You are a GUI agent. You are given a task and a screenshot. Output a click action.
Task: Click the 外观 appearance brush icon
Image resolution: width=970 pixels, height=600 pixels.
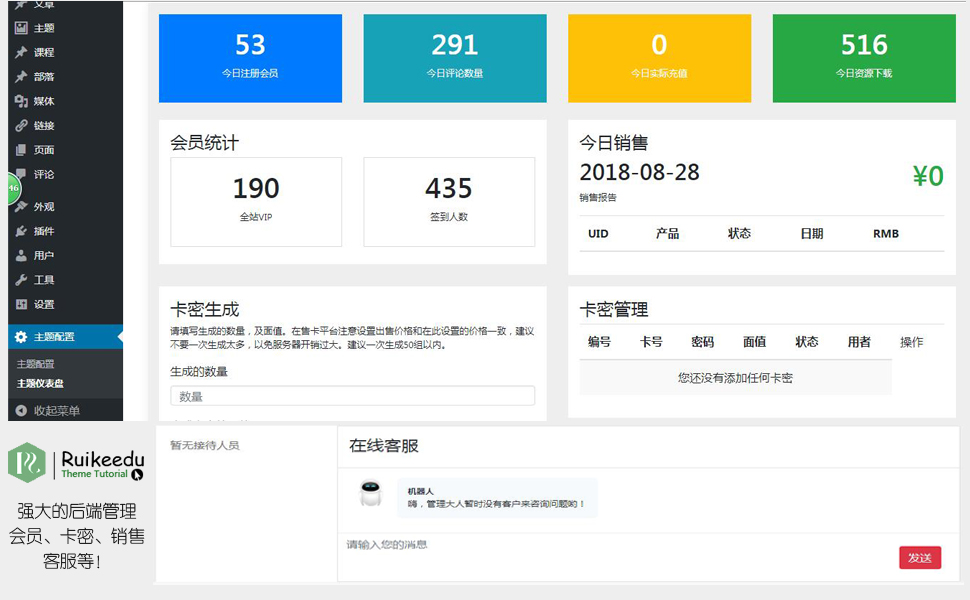coord(21,207)
